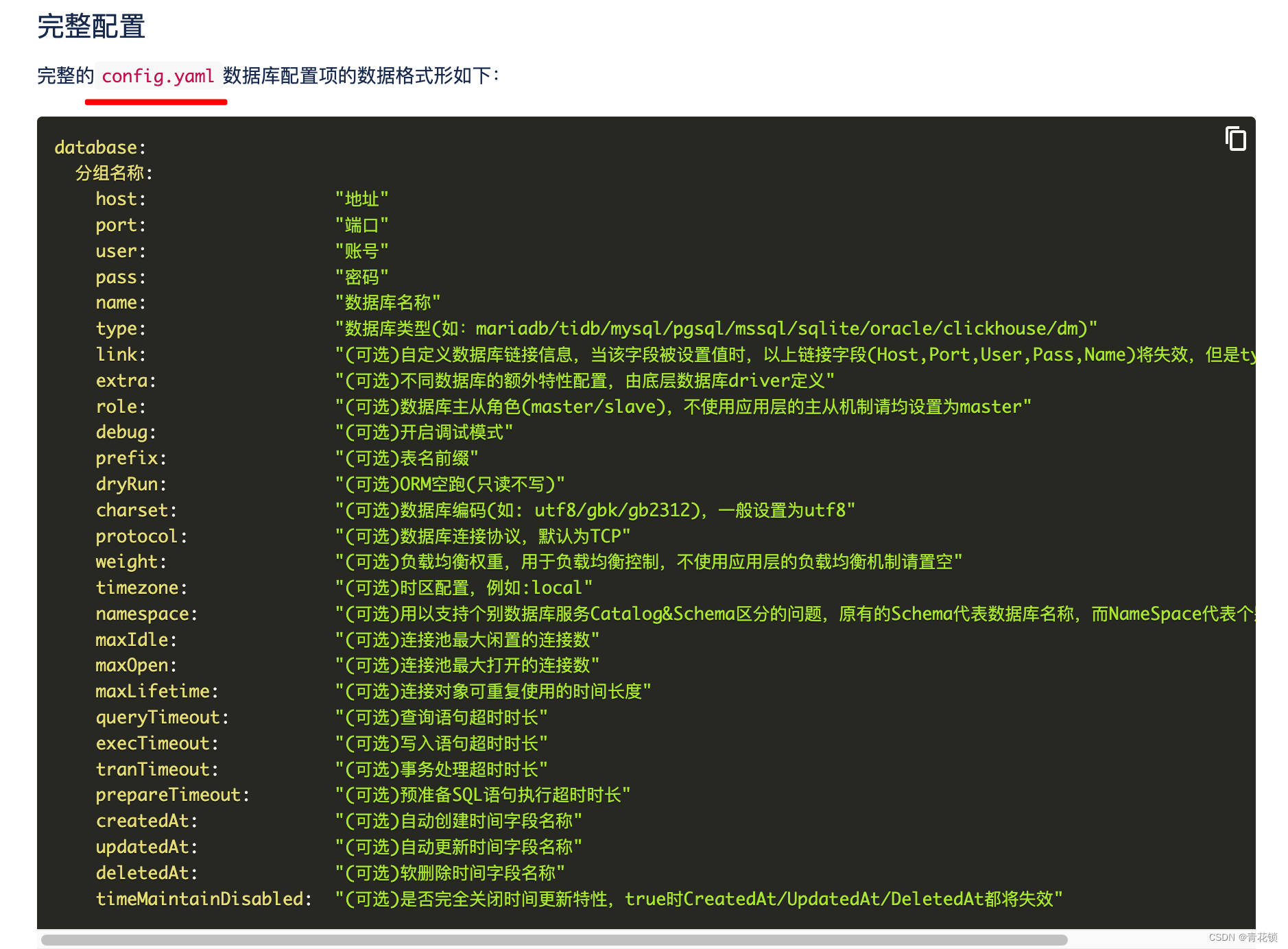Screen dimensions: 1288x949
Task: Click the user: key
Action: point(121,251)
